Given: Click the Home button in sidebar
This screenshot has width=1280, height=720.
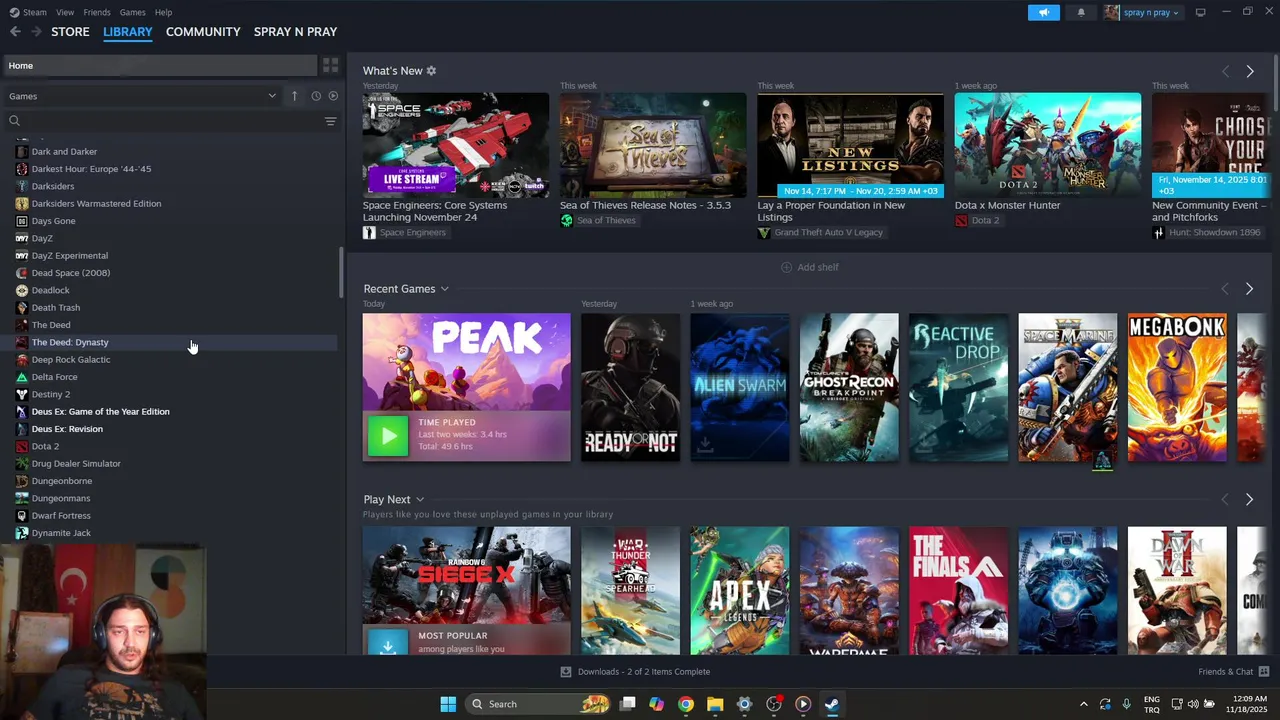Looking at the screenshot, I should 160,66.
